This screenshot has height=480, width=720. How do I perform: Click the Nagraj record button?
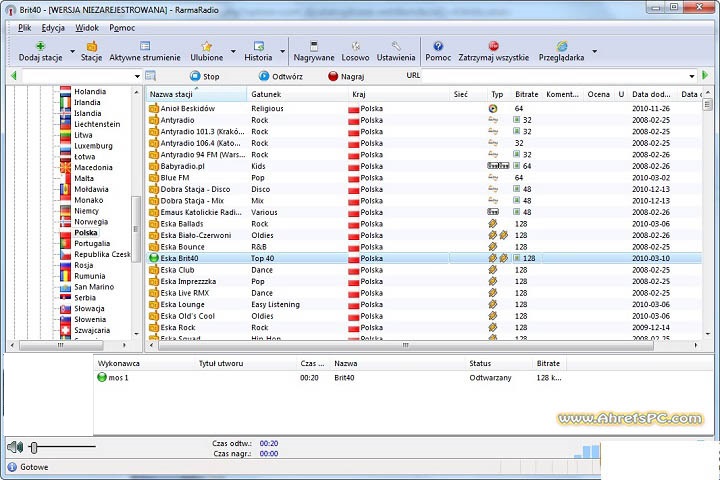tap(346, 76)
